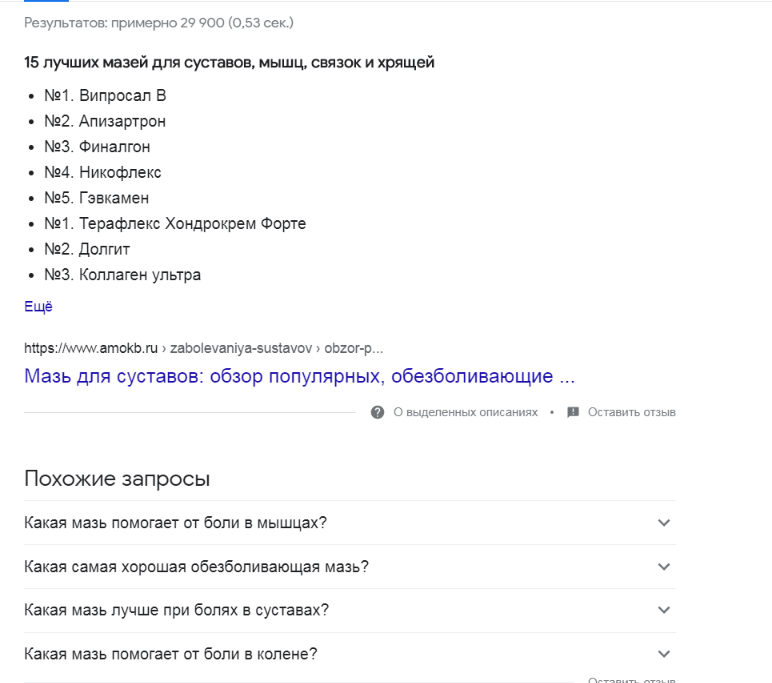Click О выделенных описаниях text link
The height and width of the screenshot is (683, 772).
pos(465,412)
